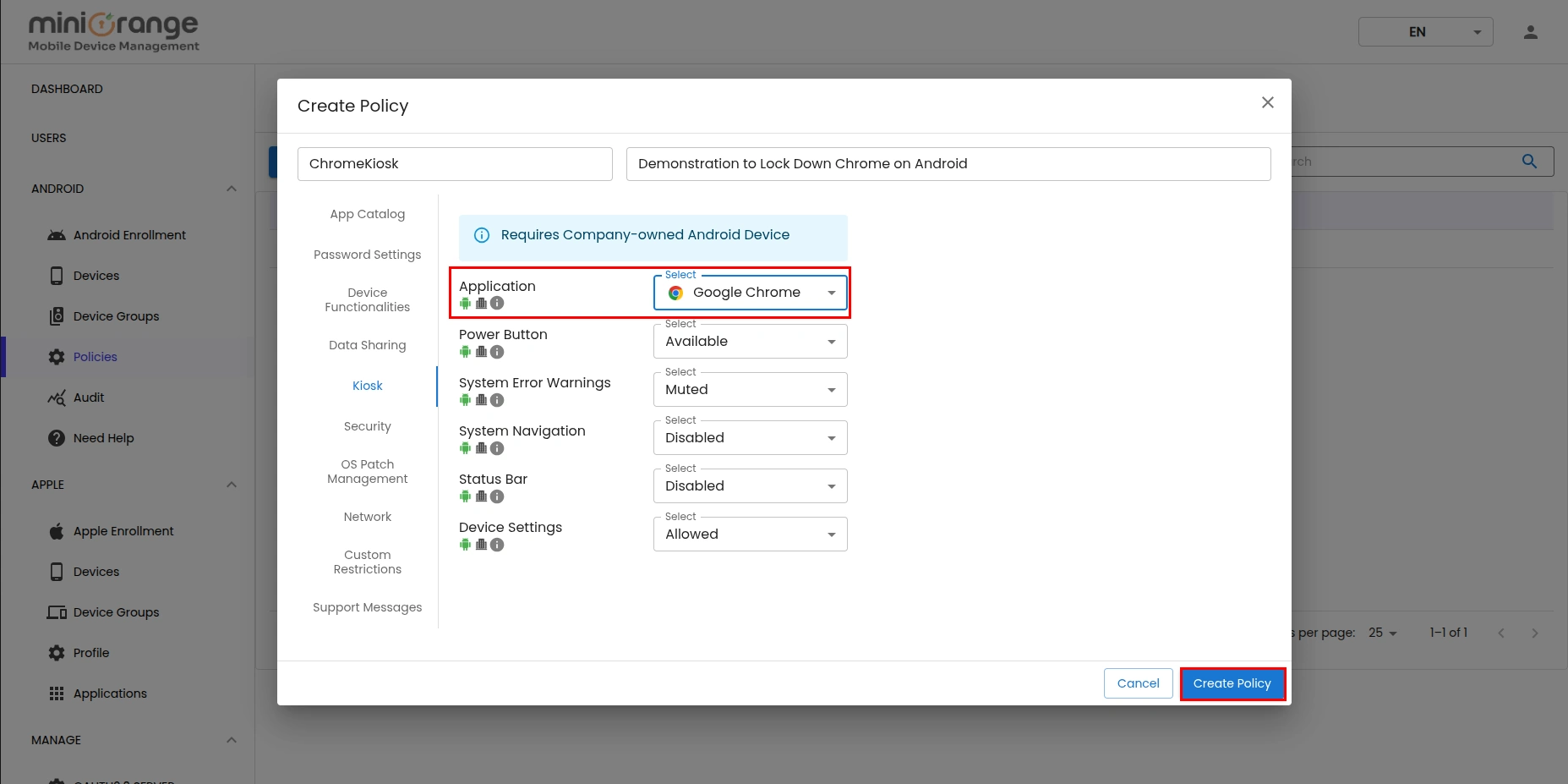Click the ChromeKiosk policy name field
Image resolution: width=1568 pixels, height=784 pixels.
click(x=454, y=163)
